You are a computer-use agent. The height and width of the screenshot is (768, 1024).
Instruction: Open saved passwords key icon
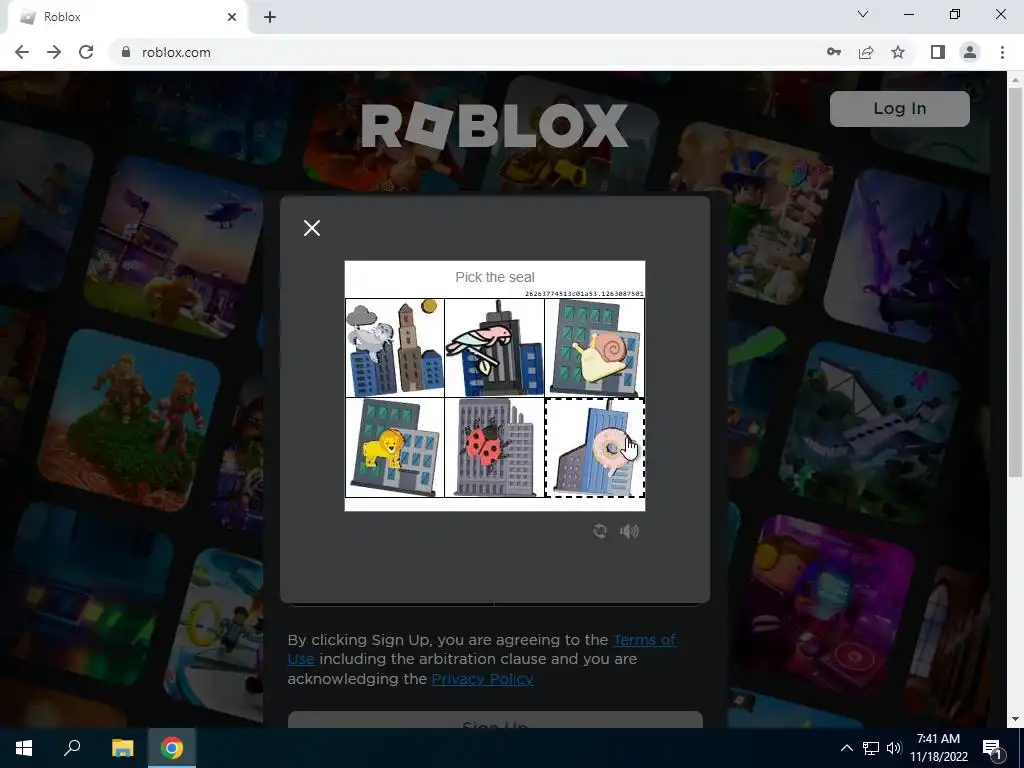click(833, 52)
